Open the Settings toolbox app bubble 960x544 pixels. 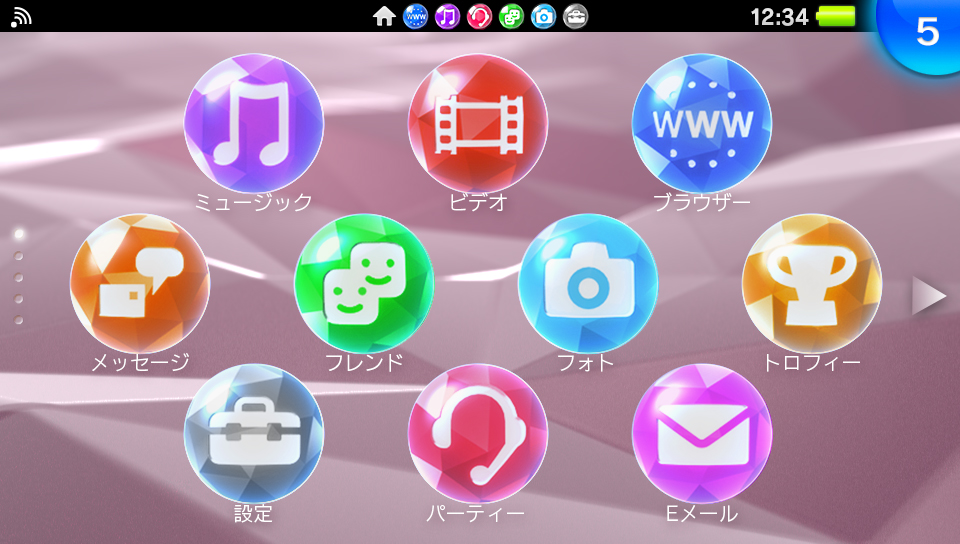pyautogui.click(x=254, y=433)
